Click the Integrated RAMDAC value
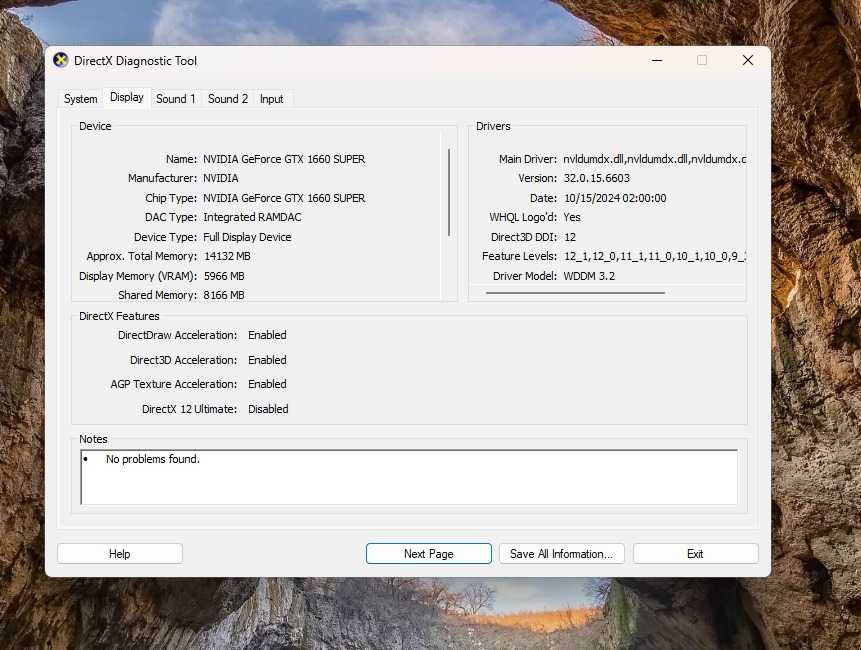Image resolution: width=861 pixels, height=650 pixels. pos(252,217)
